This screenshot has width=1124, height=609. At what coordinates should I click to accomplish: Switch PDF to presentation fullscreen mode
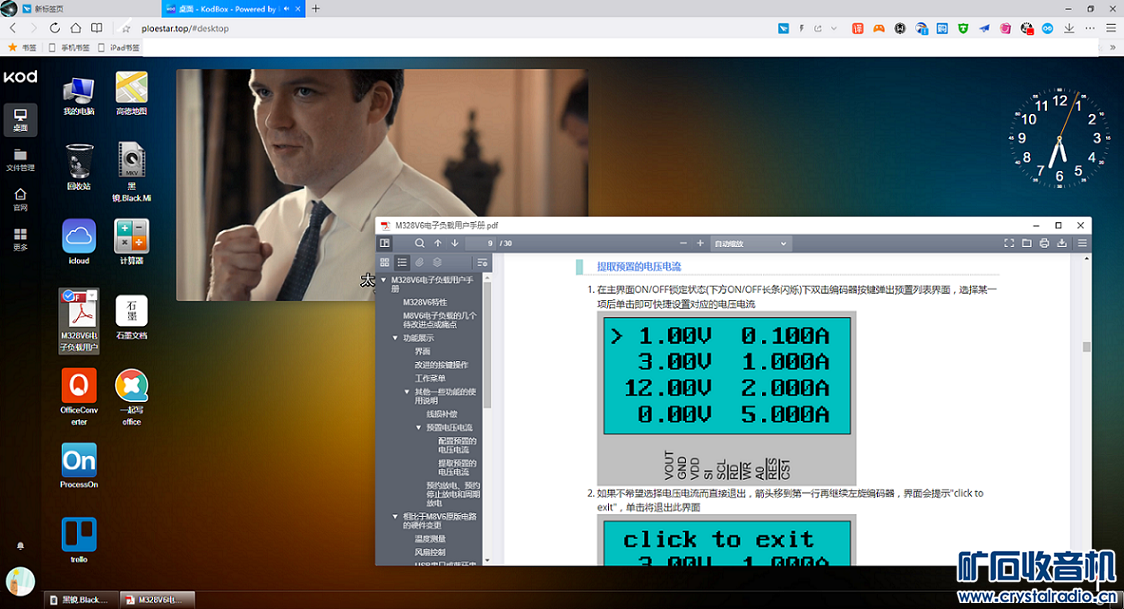click(x=1009, y=244)
